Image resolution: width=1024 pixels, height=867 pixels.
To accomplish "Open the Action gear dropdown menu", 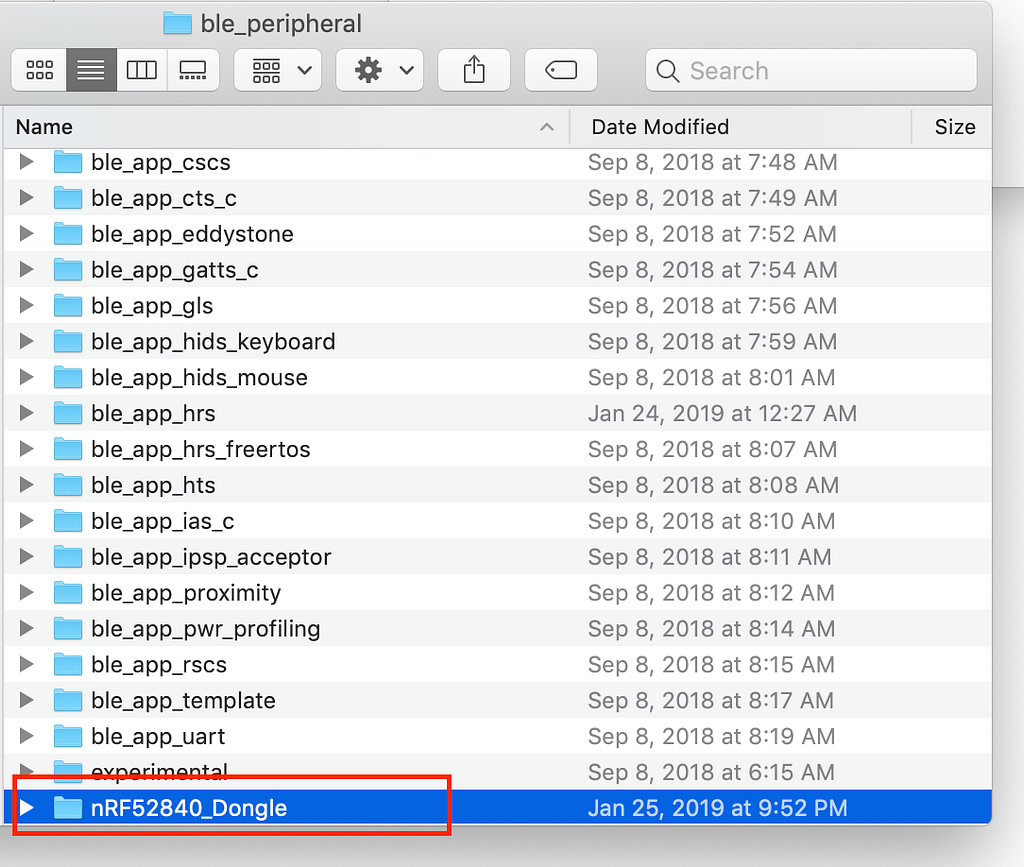I will click(379, 70).
